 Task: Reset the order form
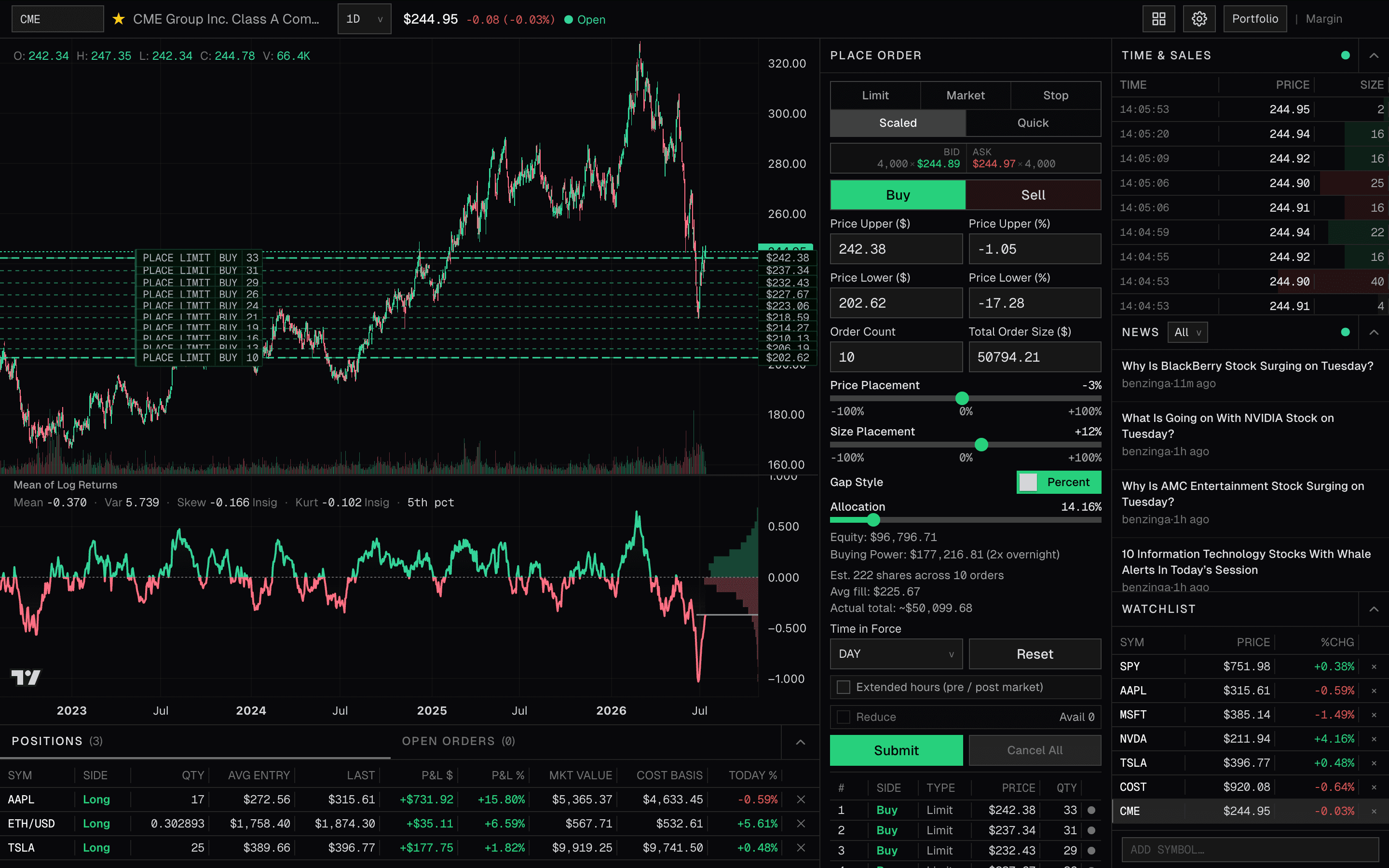click(1035, 654)
